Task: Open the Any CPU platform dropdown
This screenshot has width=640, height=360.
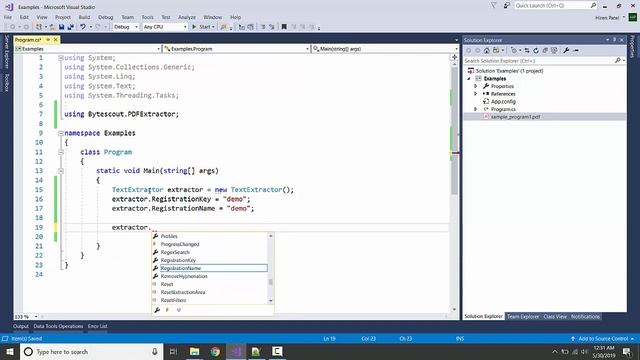Action: click(164, 27)
